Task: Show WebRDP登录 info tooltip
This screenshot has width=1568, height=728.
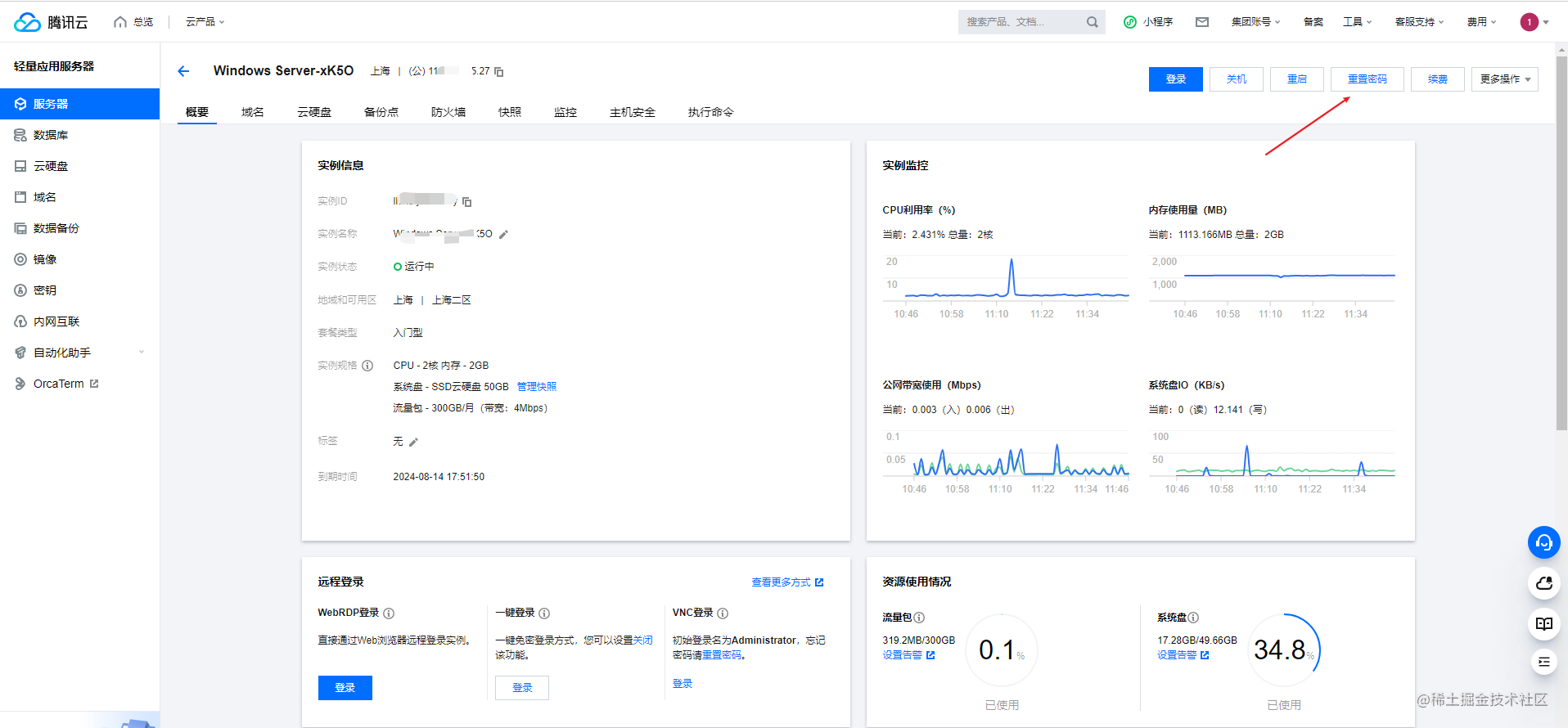Action: (389, 613)
